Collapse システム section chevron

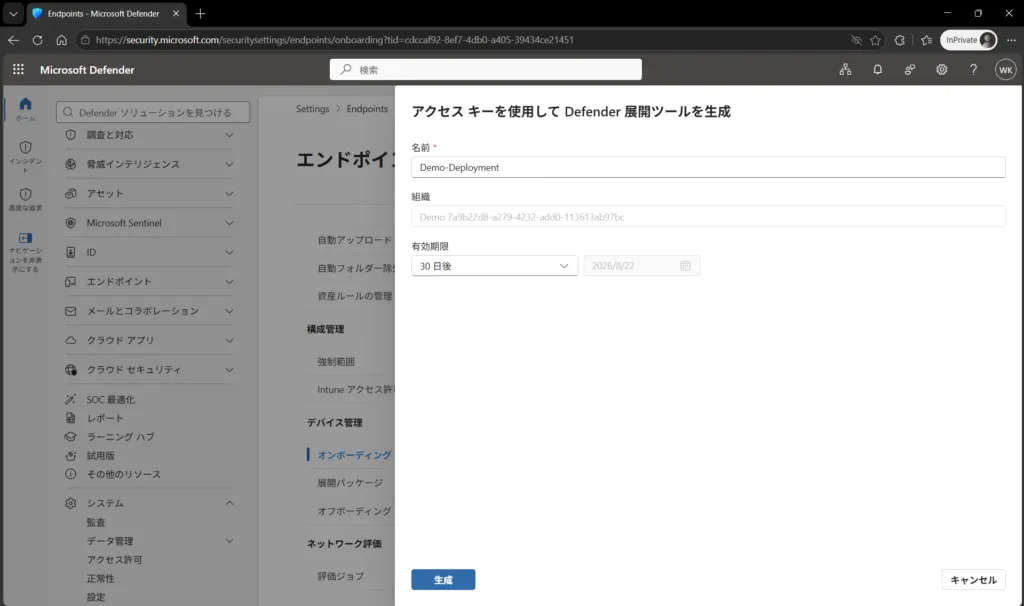(229, 503)
